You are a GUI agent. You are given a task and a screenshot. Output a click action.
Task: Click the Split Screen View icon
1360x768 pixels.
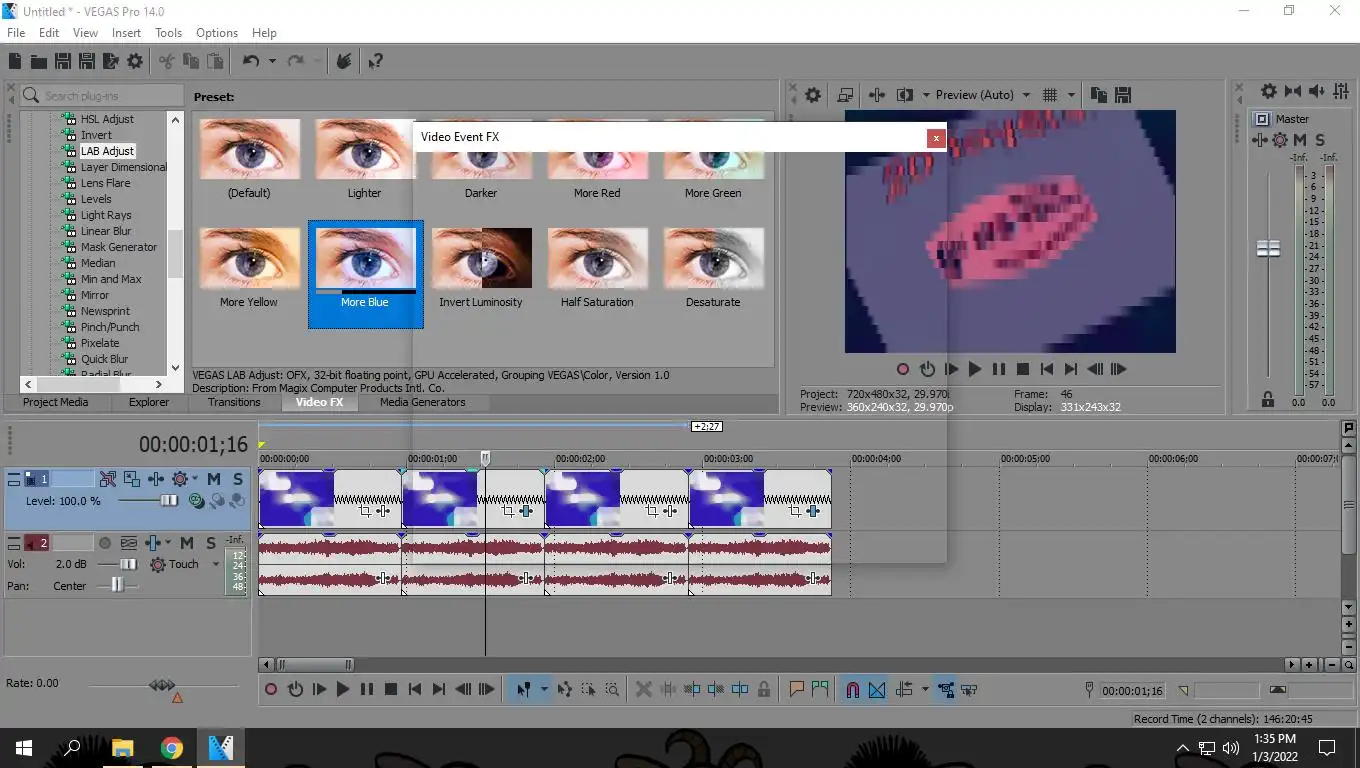(x=905, y=95)
